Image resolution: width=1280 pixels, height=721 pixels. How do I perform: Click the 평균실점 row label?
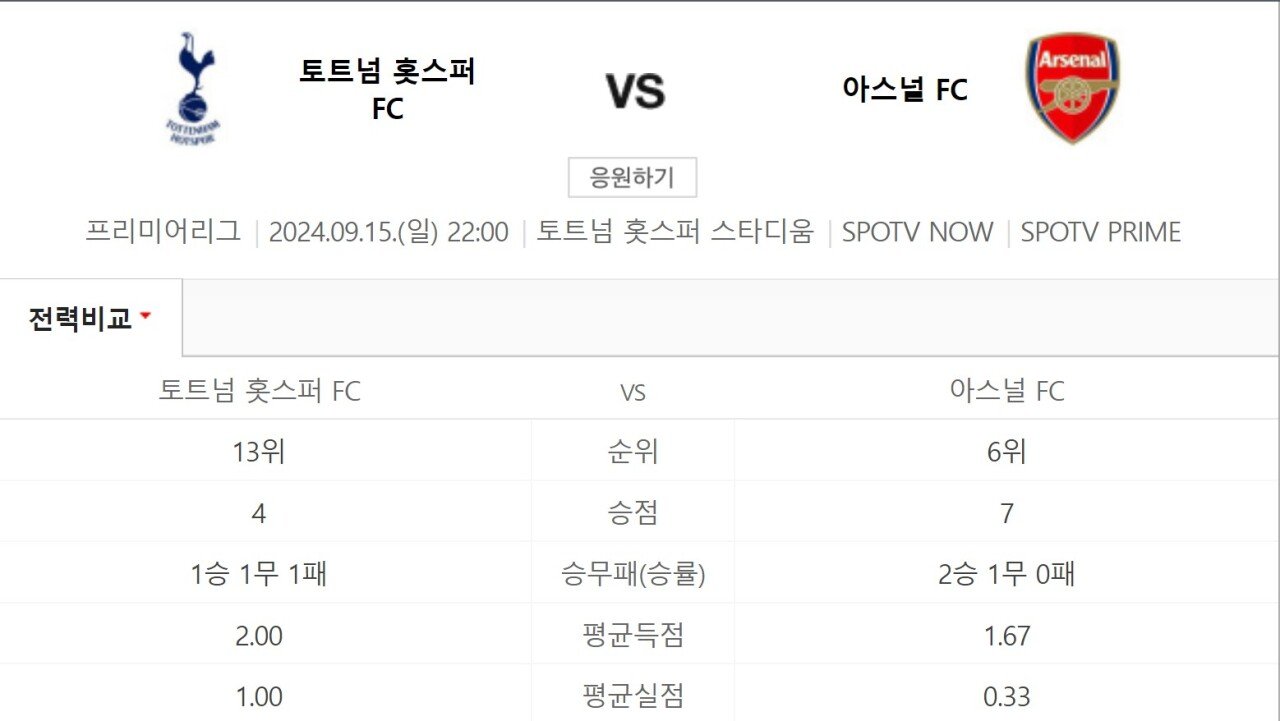[x=633, y=696]
